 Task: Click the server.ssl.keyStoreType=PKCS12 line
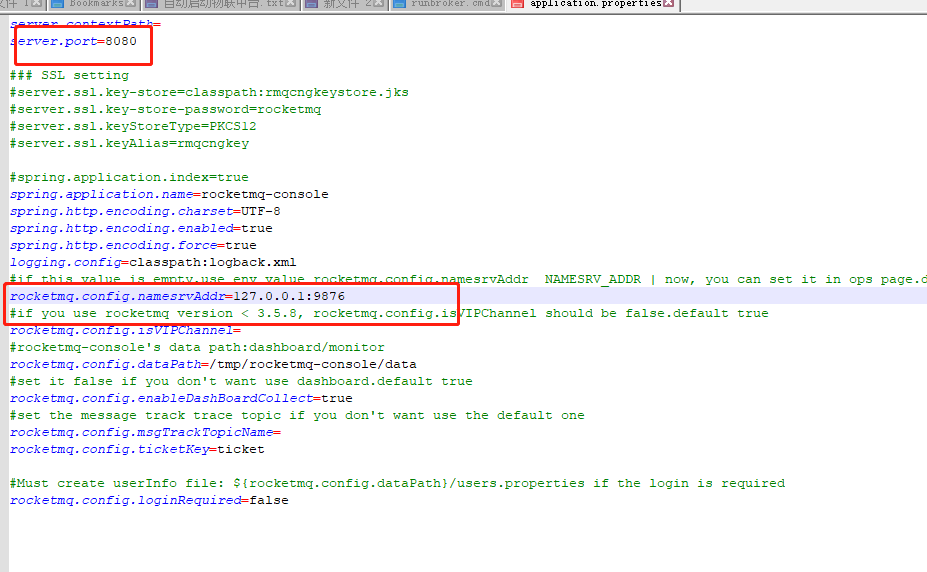coord(133,126)
